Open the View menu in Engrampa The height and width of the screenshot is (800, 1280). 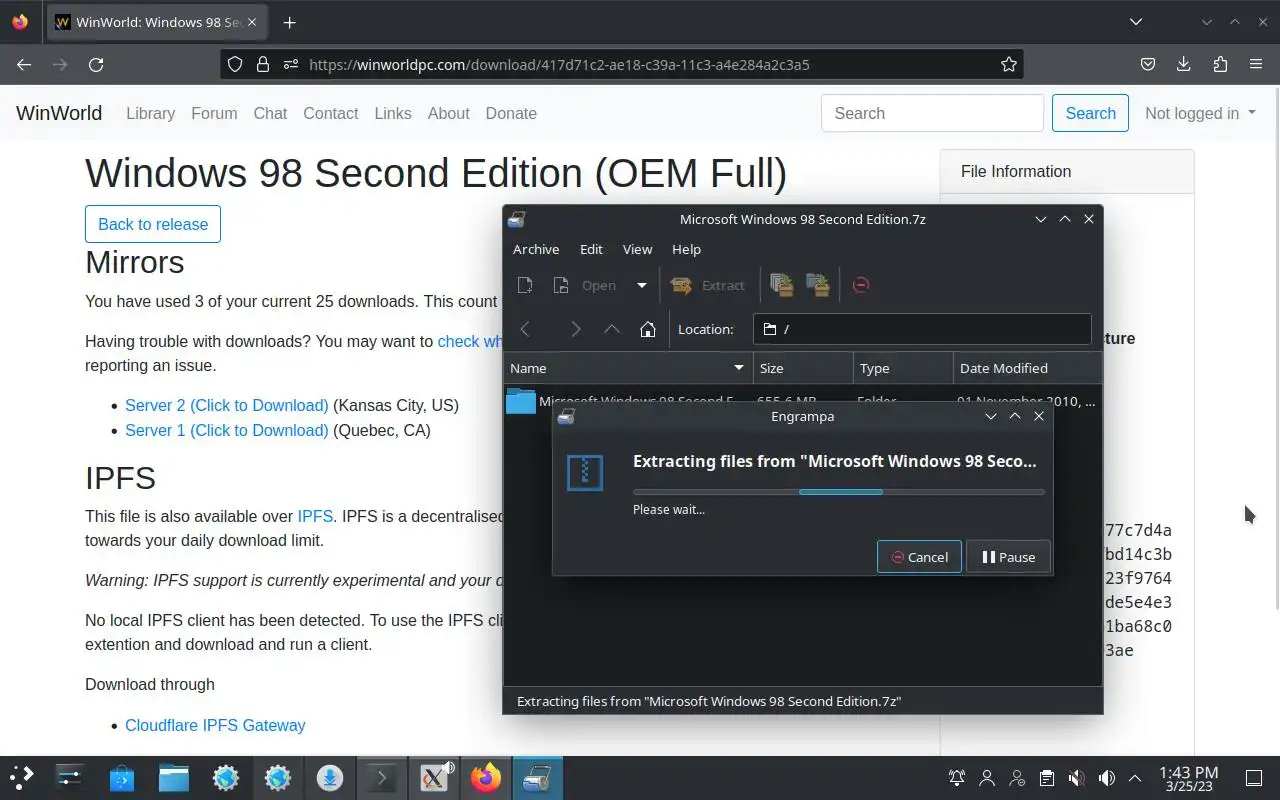(x=637, y=249)
